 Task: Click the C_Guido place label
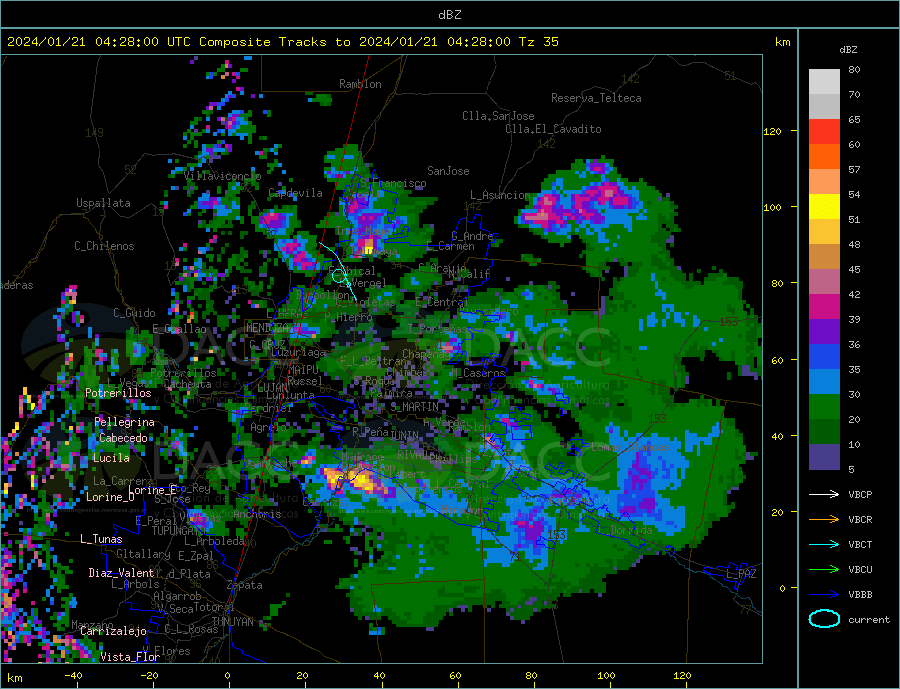tap(134, 313)
